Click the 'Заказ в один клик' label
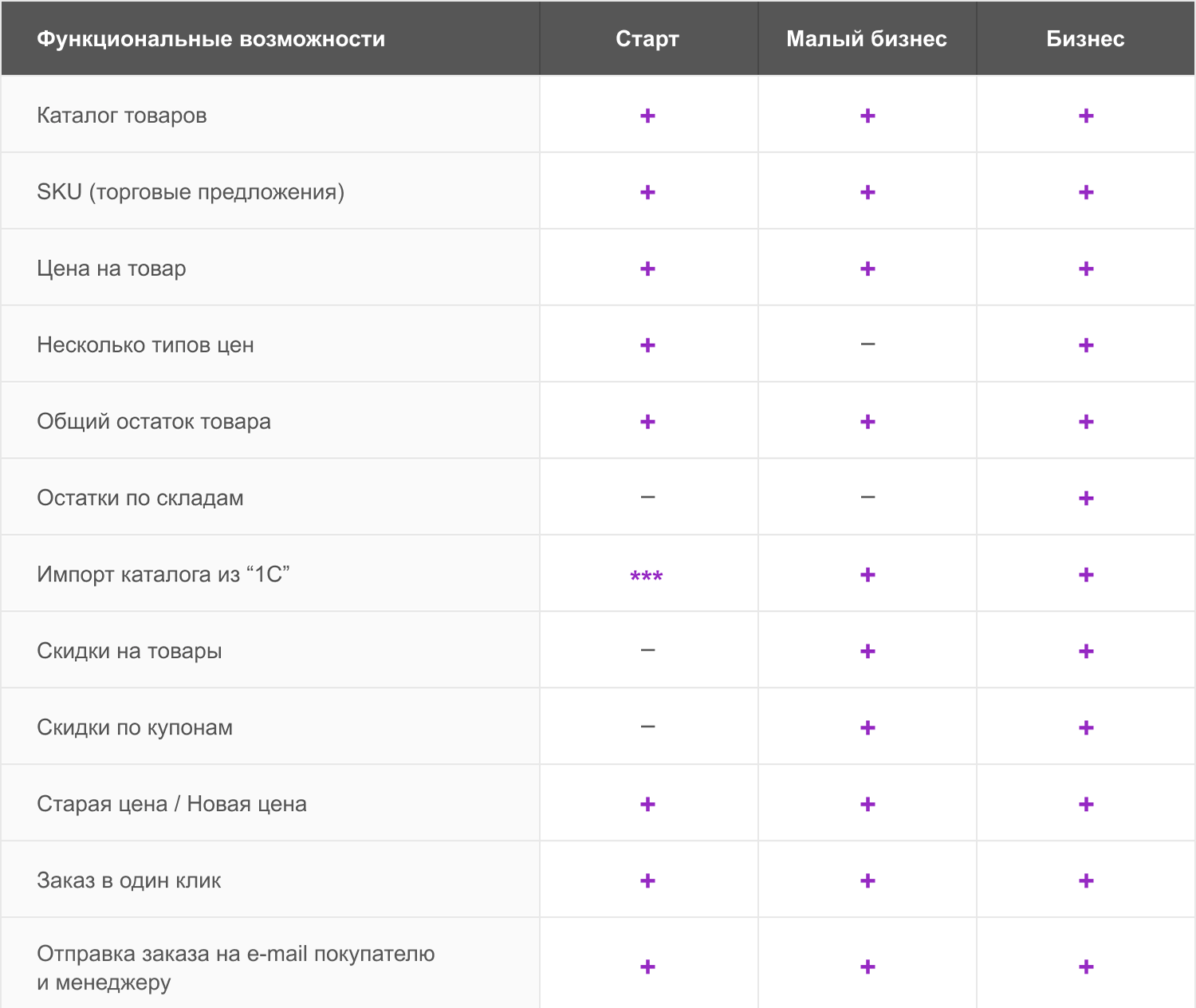Viewport: 1196px width, 1008px height. tap(129, 880)
